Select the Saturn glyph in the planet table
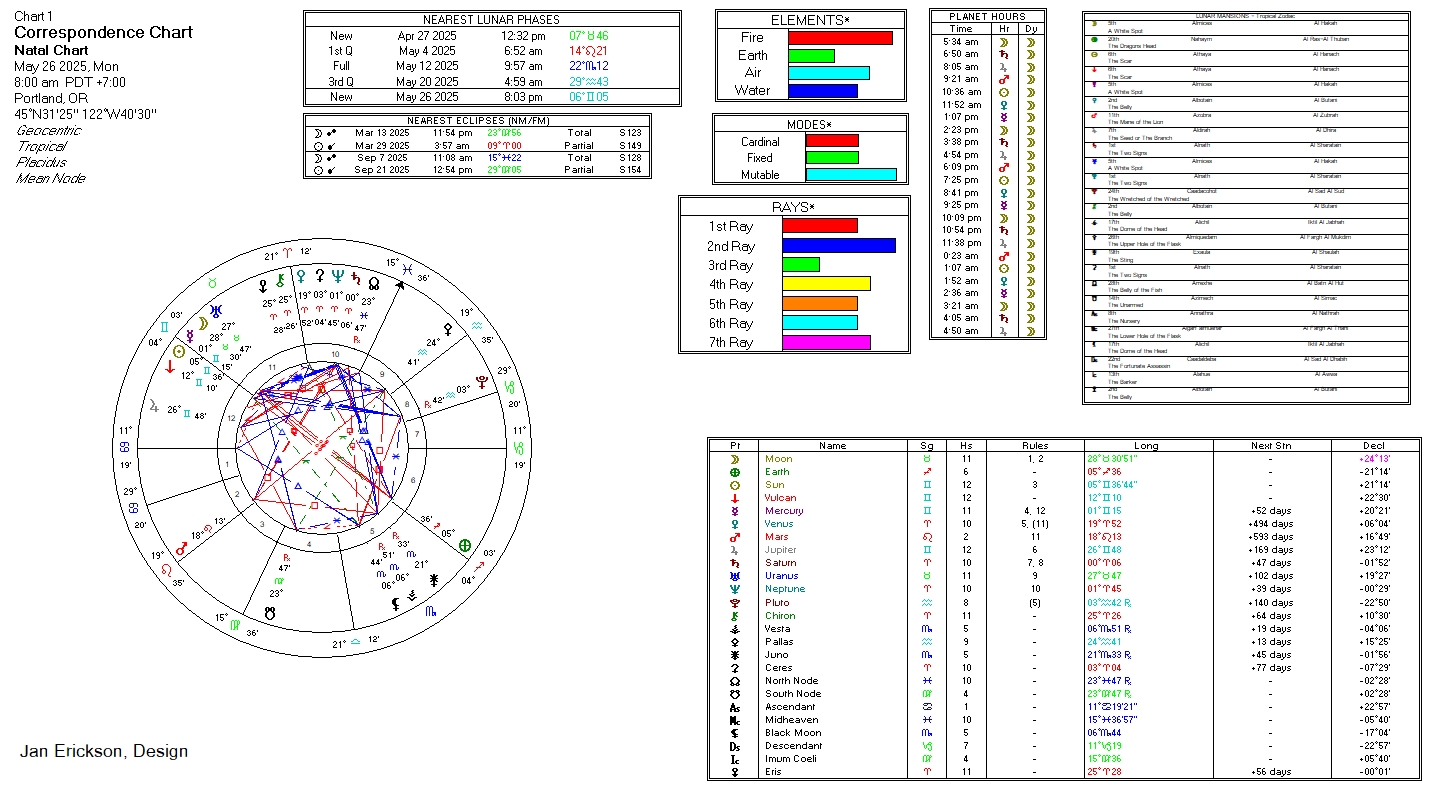 pyautogui.click(x=735, y=563)
